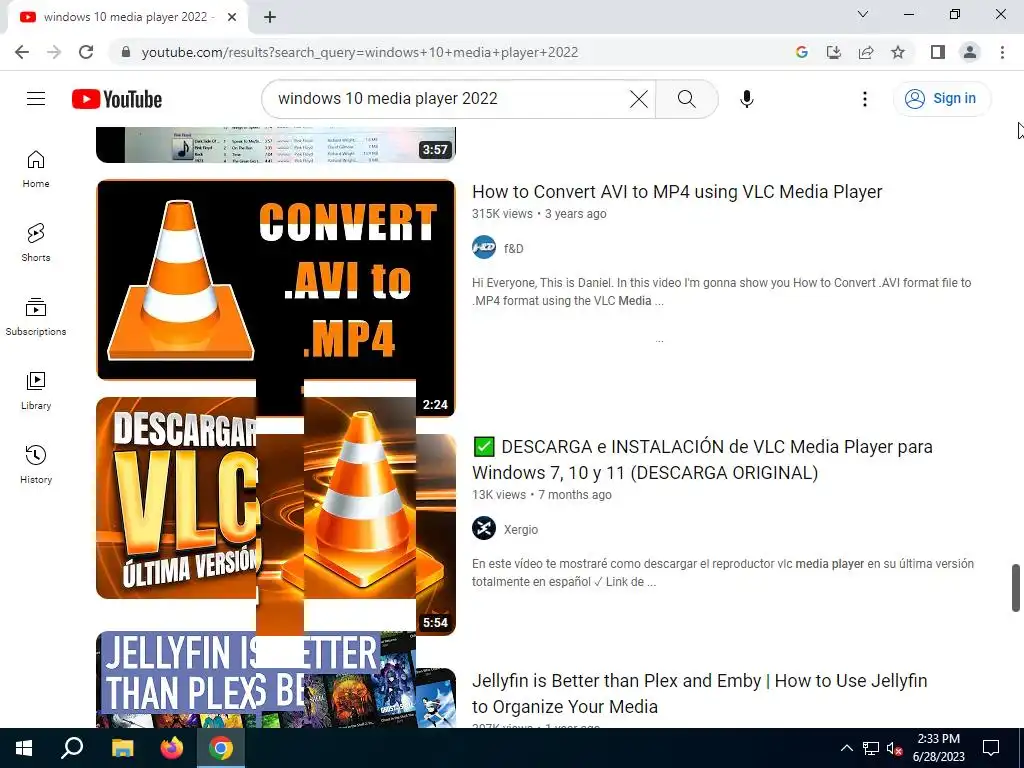Share this page via address bar icon
Viewport: 1024px width, 768px height.
[x=866, y=52]
